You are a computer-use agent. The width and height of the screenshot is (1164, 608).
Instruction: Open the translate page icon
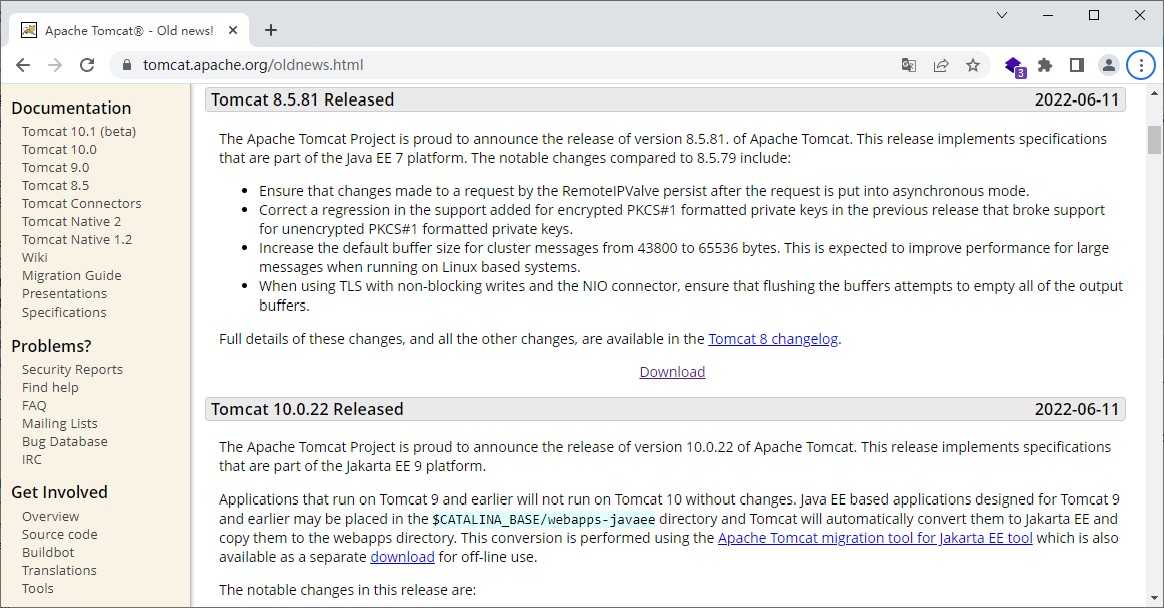click(x=909, y=65)
